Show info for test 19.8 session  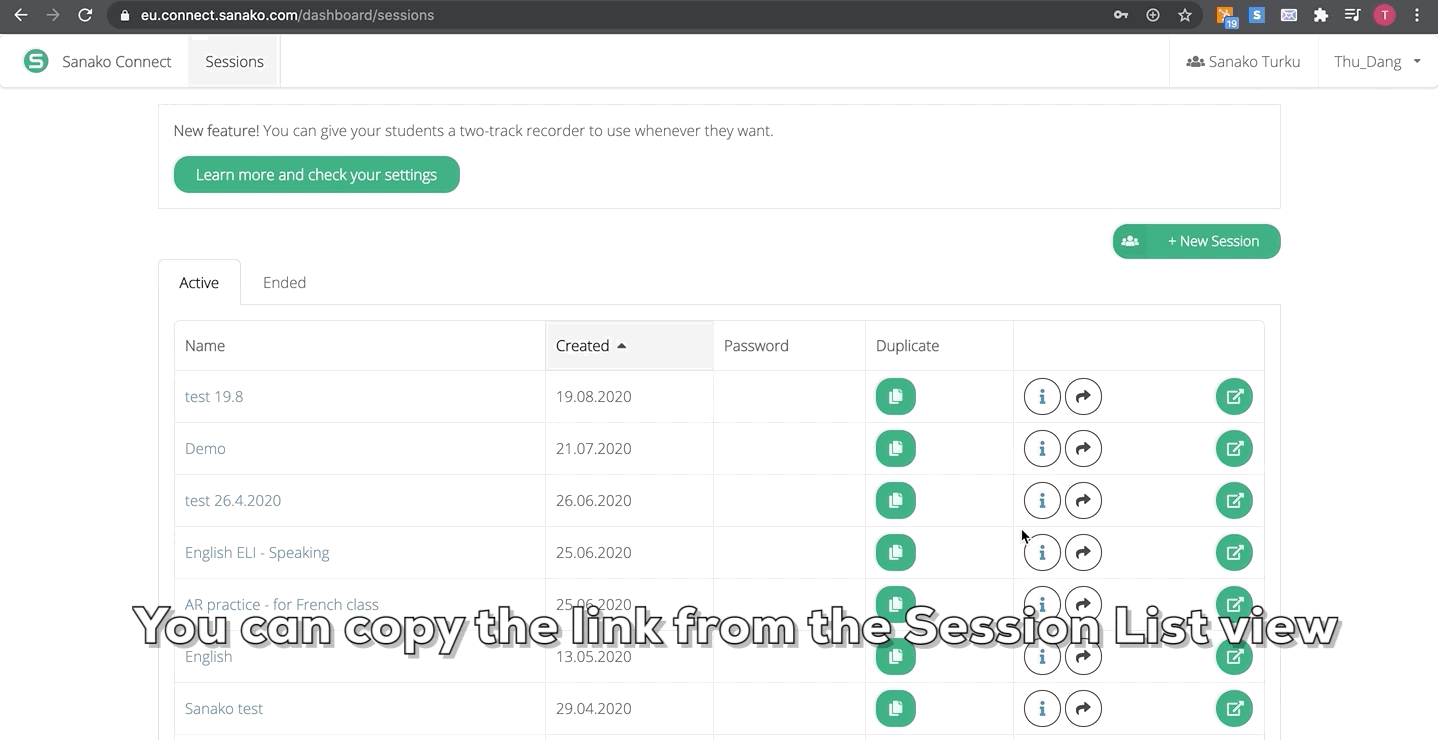(1042, 396)
